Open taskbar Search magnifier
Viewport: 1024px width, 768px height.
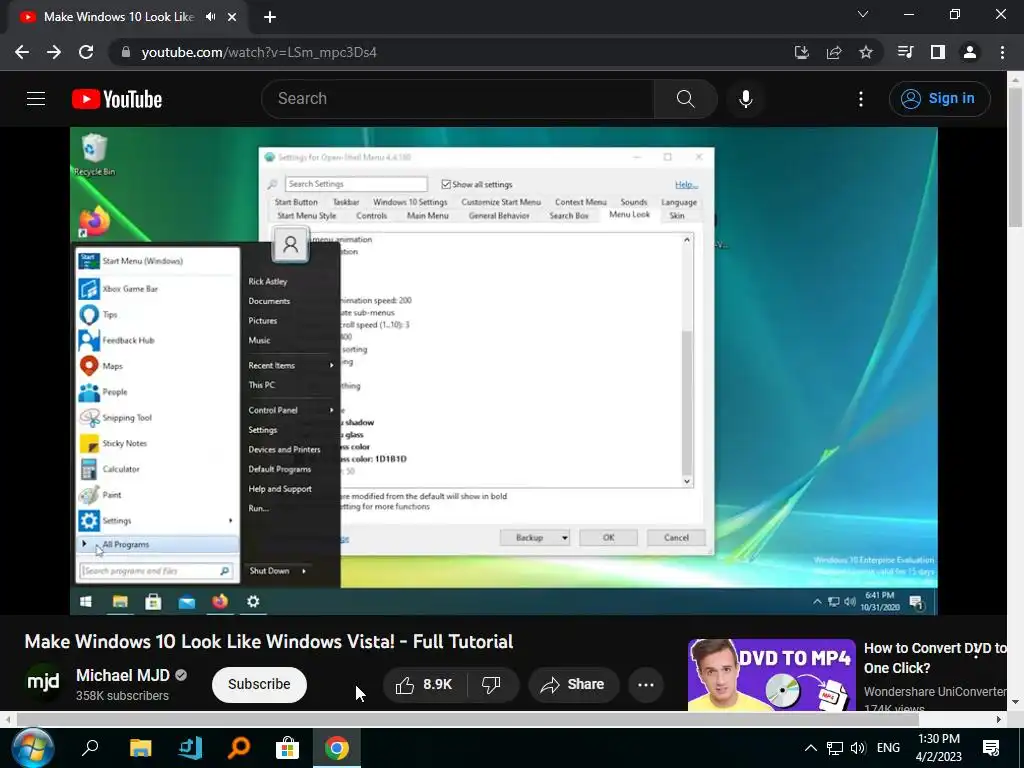coord(89,748)
